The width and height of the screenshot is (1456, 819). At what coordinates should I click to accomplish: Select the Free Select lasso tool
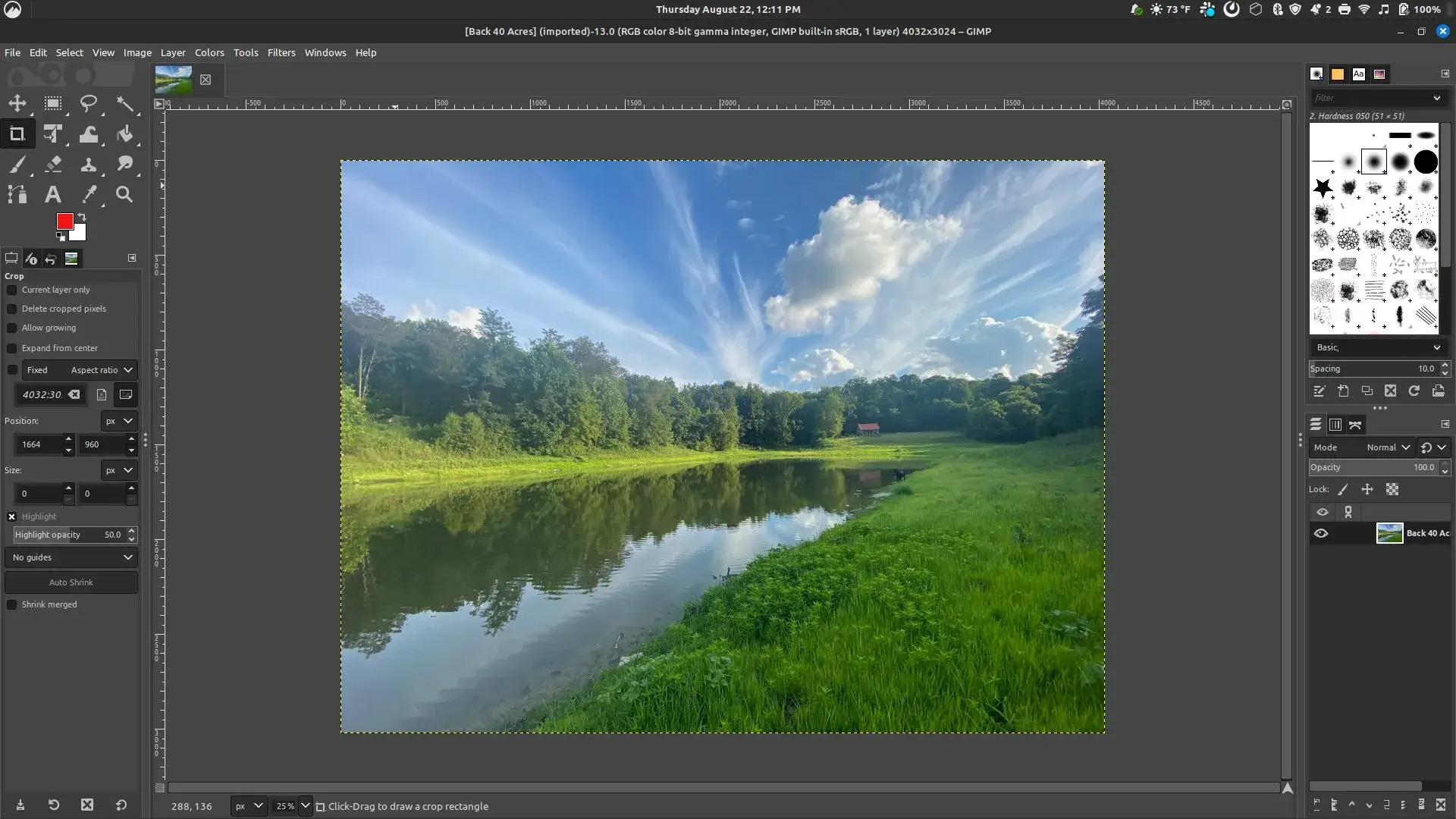click(89, 104)
